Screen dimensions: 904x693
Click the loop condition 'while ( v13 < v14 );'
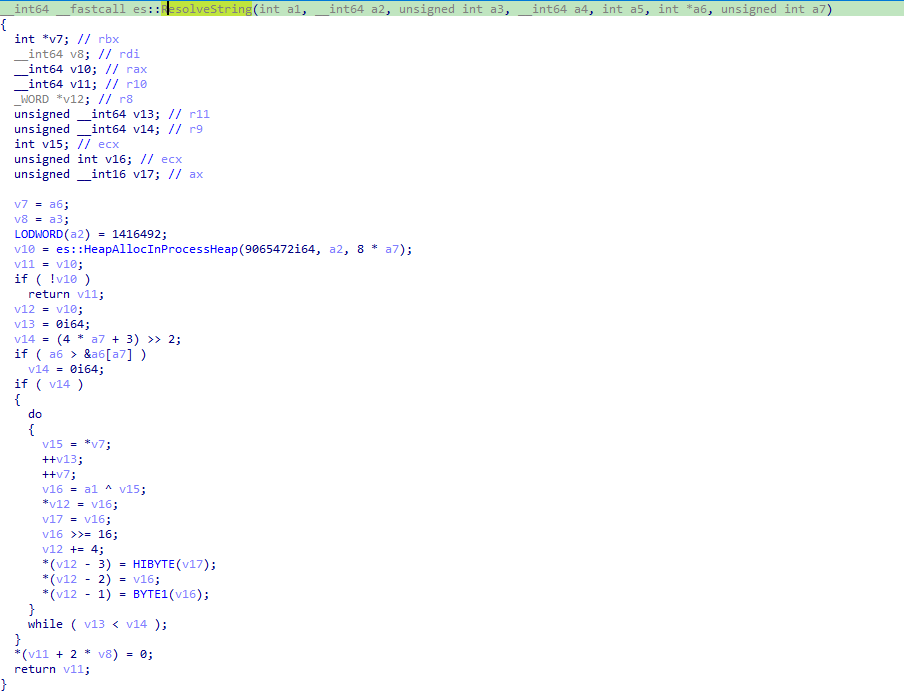[x=97, y=624]
